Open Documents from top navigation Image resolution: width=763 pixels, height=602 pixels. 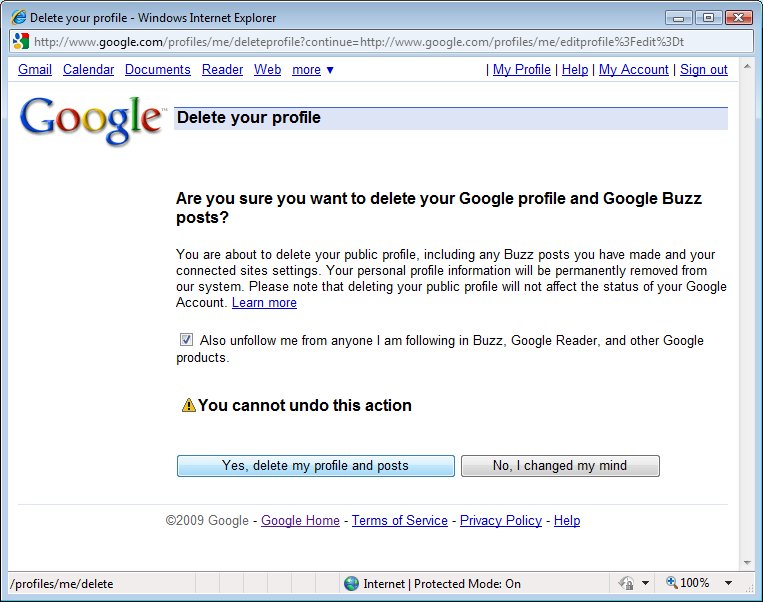coord(158,70)
